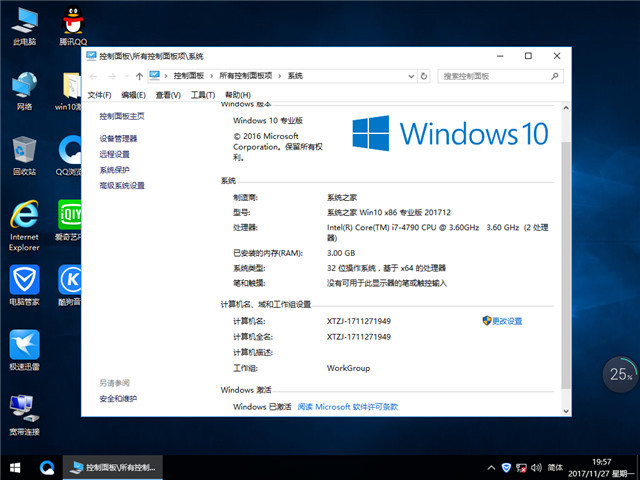This screenshot has height=480, width=640.
Task: Select the 网络 desktop icon
Action: pyautogui.click(x=24, y=91)
